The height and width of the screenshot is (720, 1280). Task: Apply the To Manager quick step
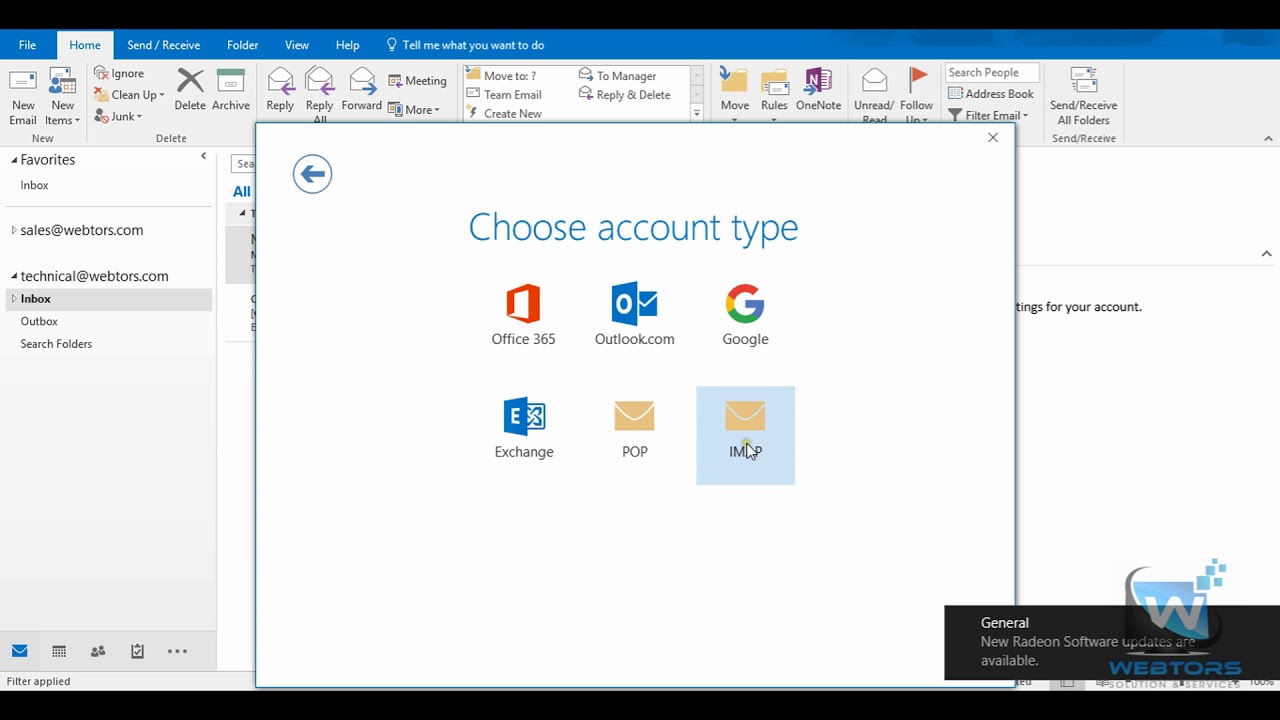[x=618, y=75]
